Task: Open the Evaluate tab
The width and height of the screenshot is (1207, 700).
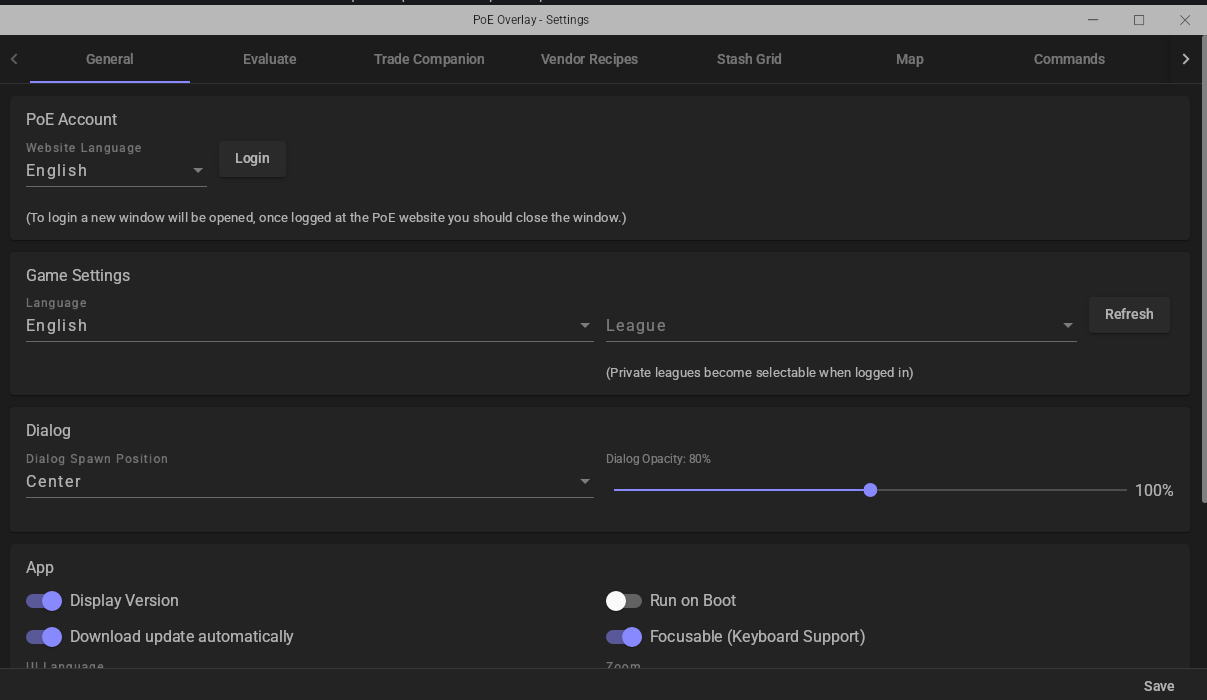Action: [x=270, y=59]
